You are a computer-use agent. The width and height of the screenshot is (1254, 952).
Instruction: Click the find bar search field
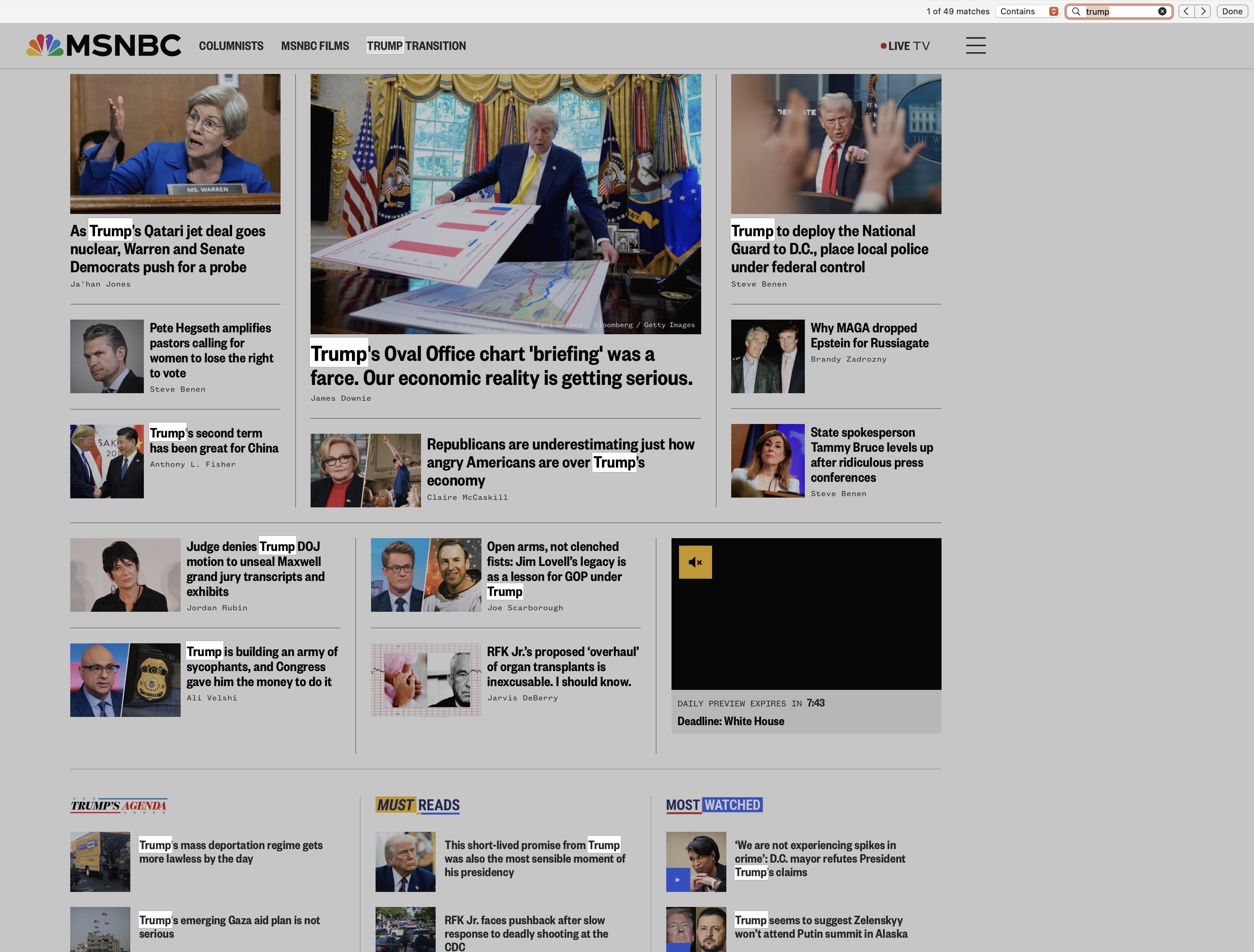click(x=1119, y=11)
